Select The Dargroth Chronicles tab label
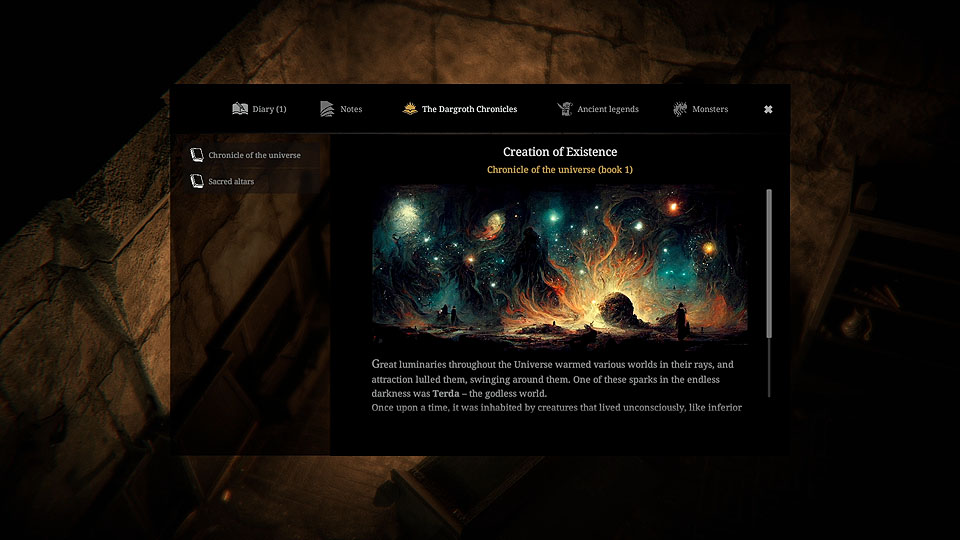Viewport: 960px width, 540px height. pyautogui.click(x=469, y=109)
